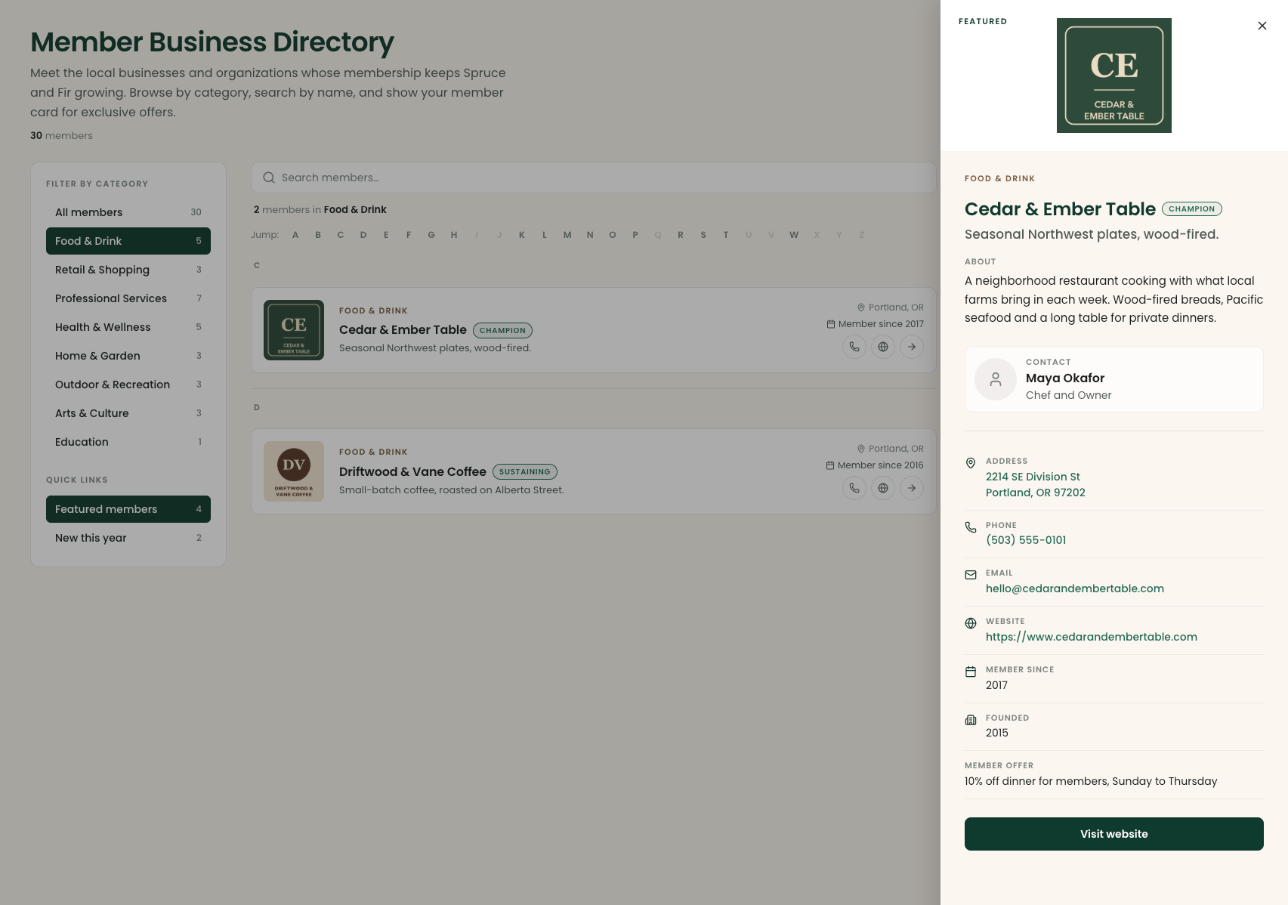Click Driftwood & Vane Coffee card title

pyautogui.click(x=413, y=471)
